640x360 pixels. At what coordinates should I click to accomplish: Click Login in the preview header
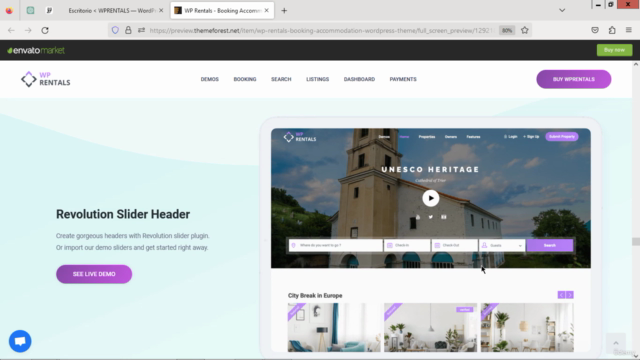click(511, 137)
